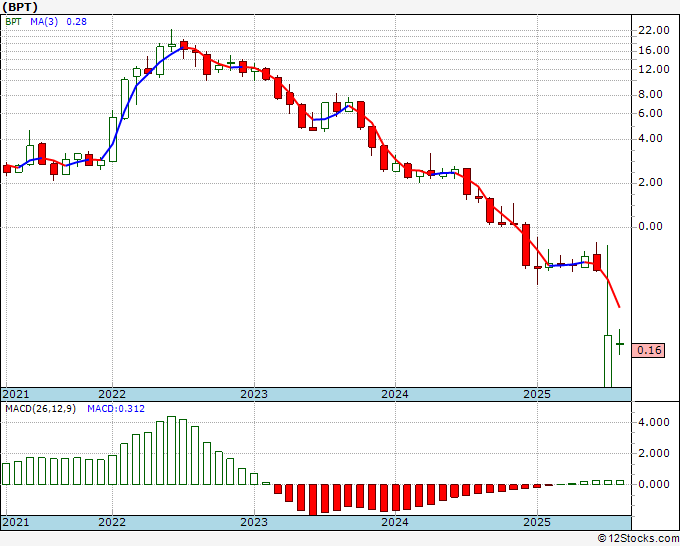Pick 2021 on the MACD panel timeline
680x546 pixels.
coord(16,522)
